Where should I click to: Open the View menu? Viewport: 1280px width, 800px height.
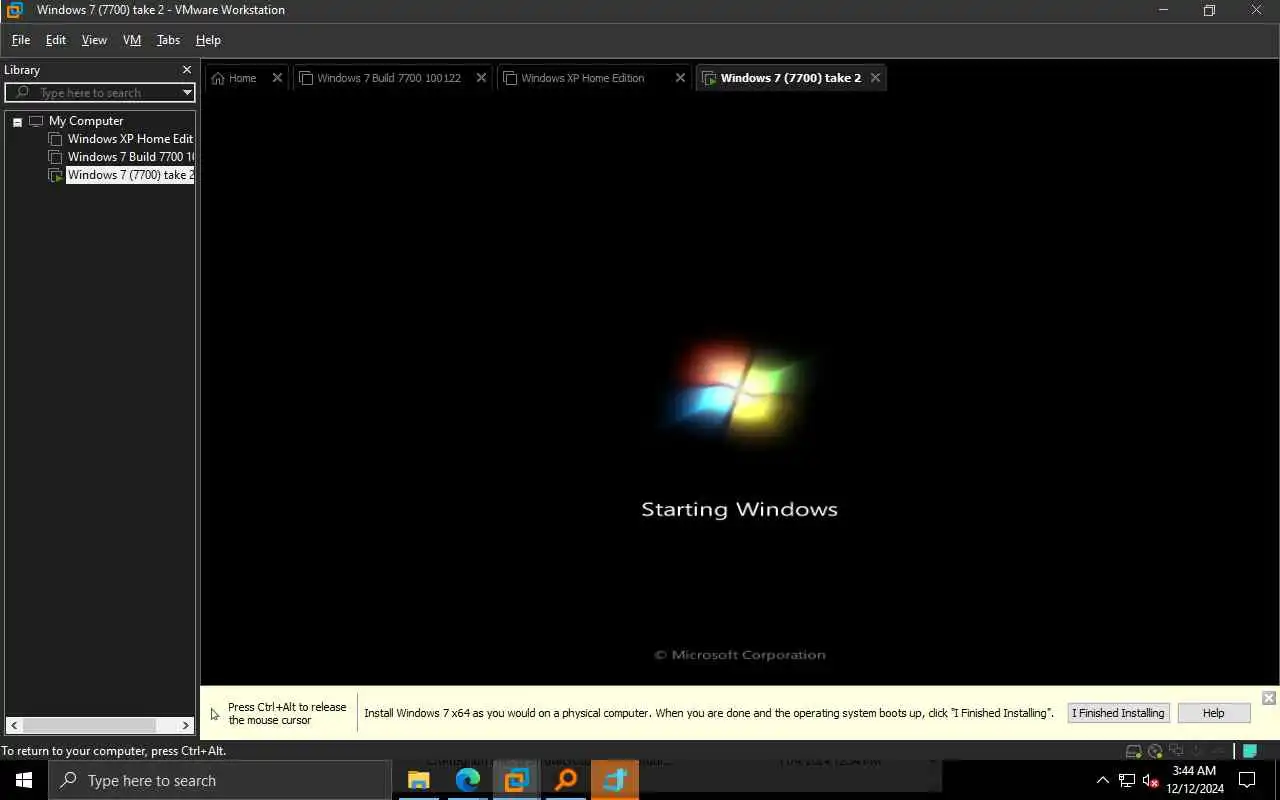94,40
